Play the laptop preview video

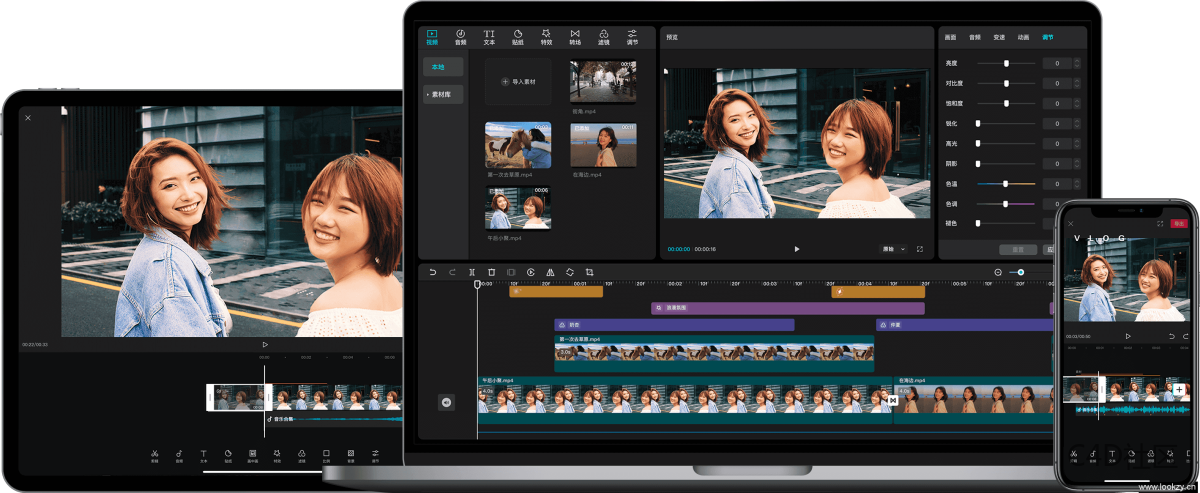tap(797, 249)
